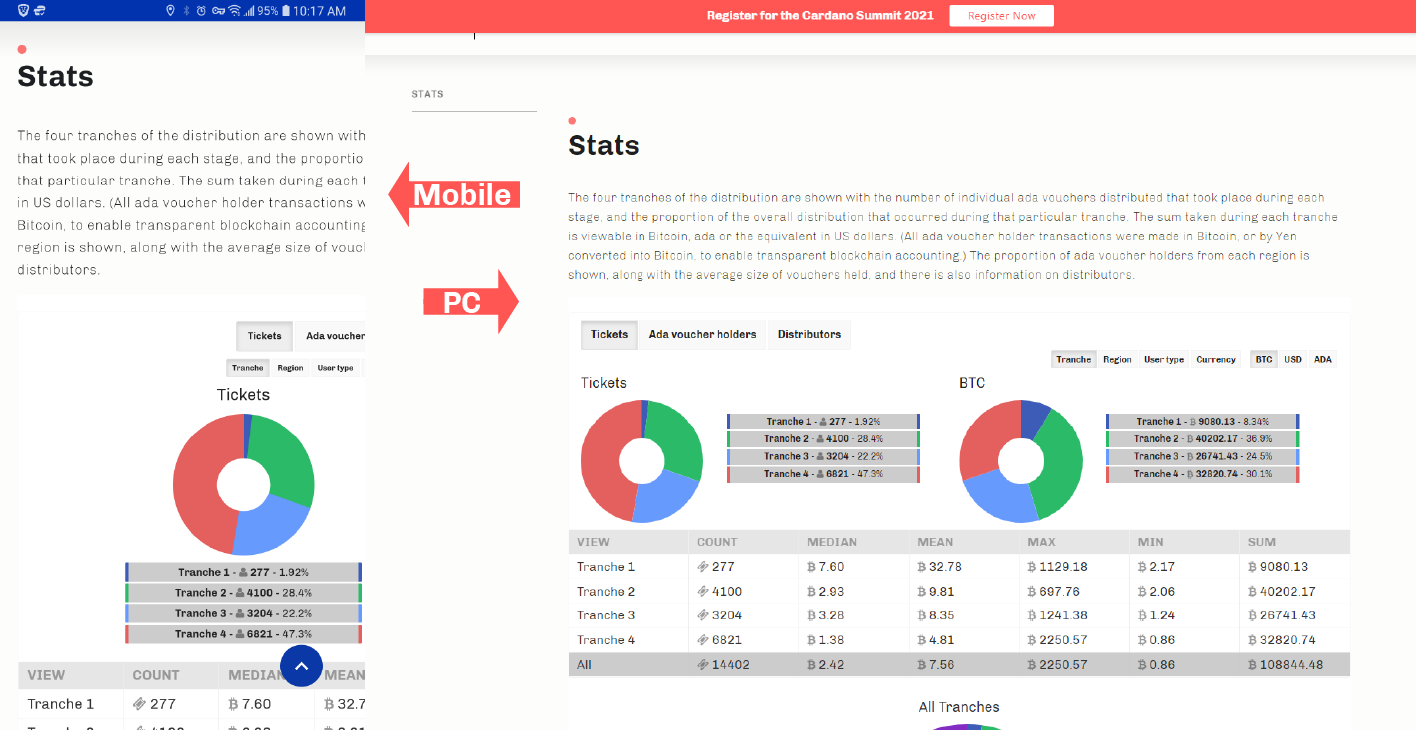Tap the Wi-Fi icon in phone status bar
The height and width of the screenshot is (730, 1416).
234,11
